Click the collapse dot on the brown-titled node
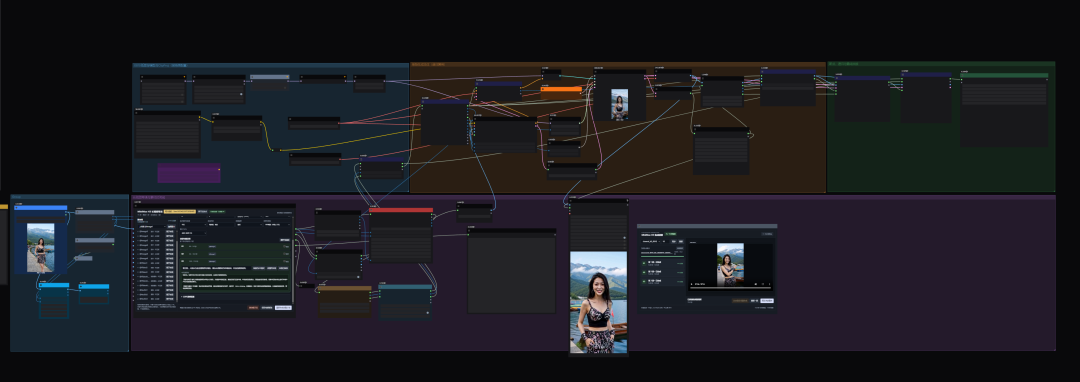The width and height of the screenshot is (1080, 382). 320,288
